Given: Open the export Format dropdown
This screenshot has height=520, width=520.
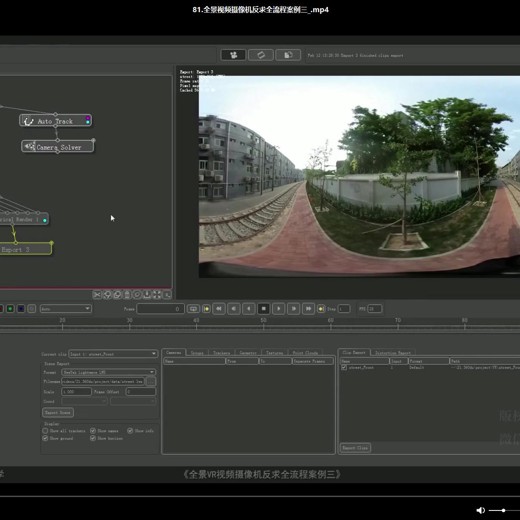Looking at the screenshot, I should [109, 372].
